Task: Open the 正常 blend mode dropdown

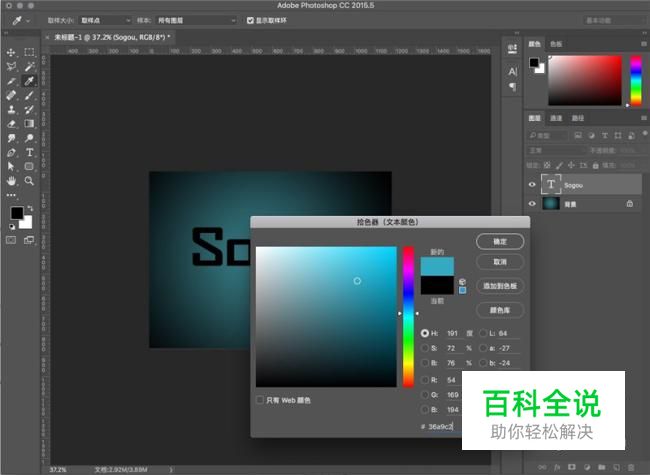Action: [556, 150]
